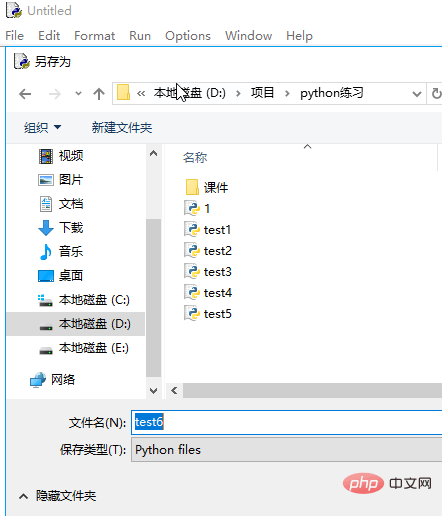Collapse folders with 隐藏文件夹
Viewport: 442px width, 516px height.
tap(57, 496)
